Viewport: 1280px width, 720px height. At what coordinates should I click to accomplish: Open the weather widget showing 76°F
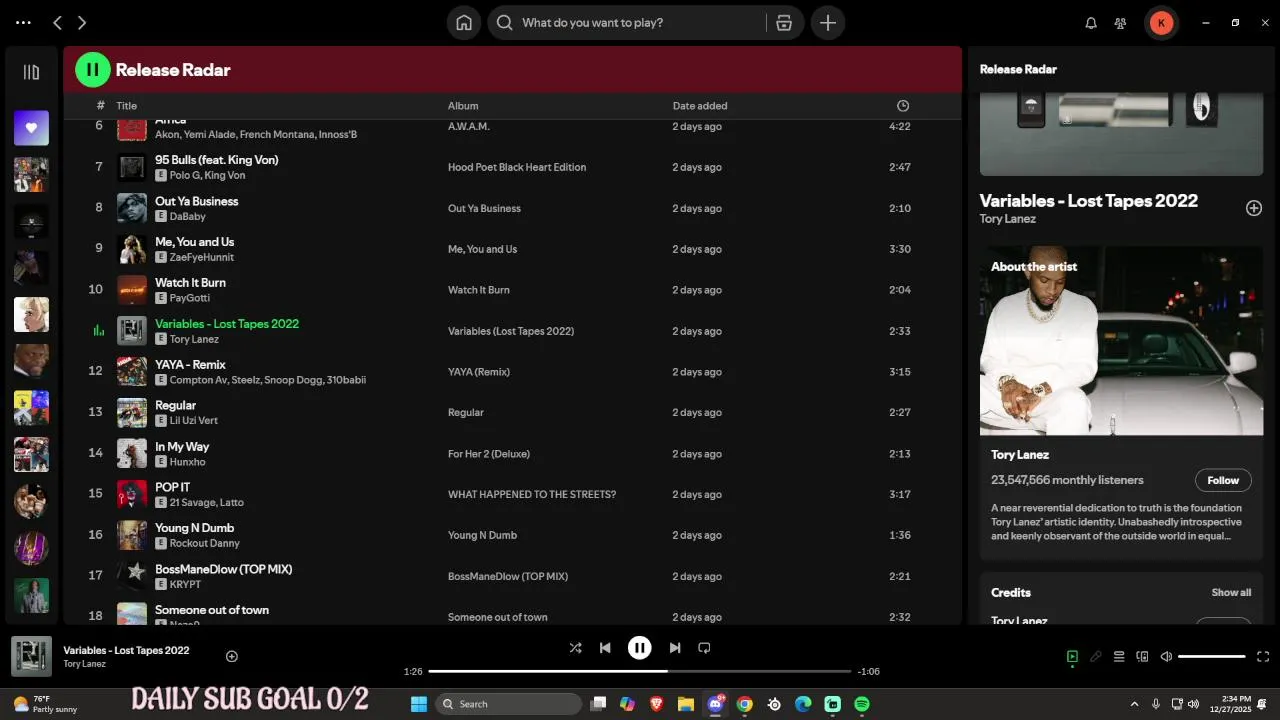click(x=42, y=704)
